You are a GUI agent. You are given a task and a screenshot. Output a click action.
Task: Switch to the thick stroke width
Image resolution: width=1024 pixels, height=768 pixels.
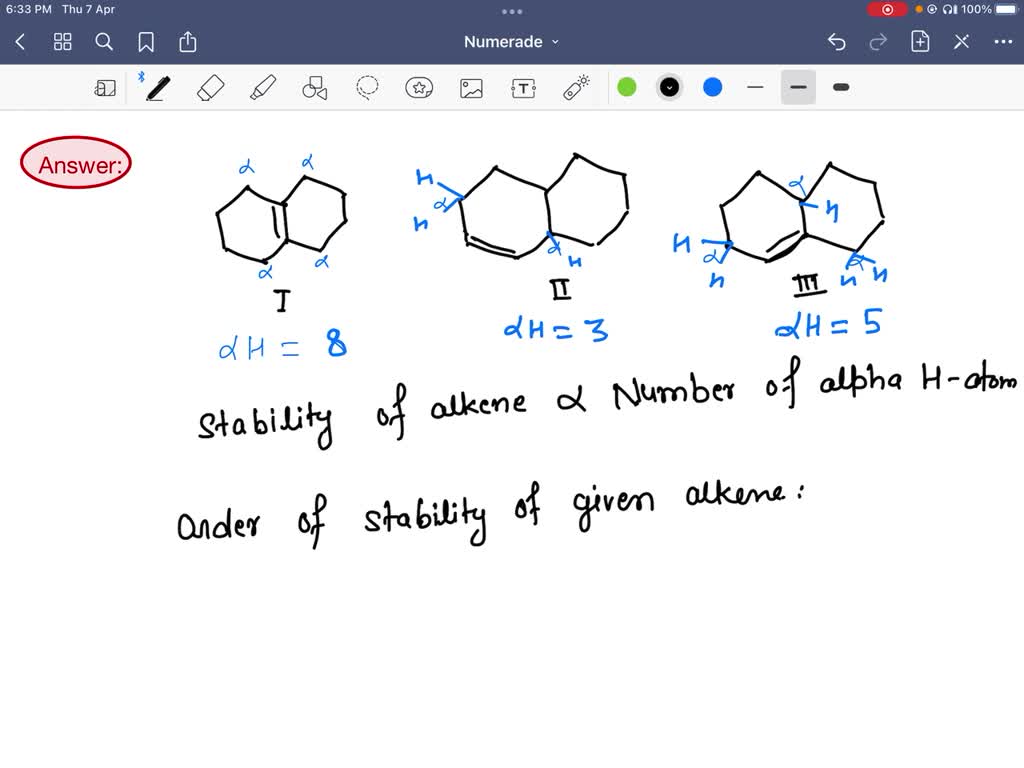click(840, 87)
